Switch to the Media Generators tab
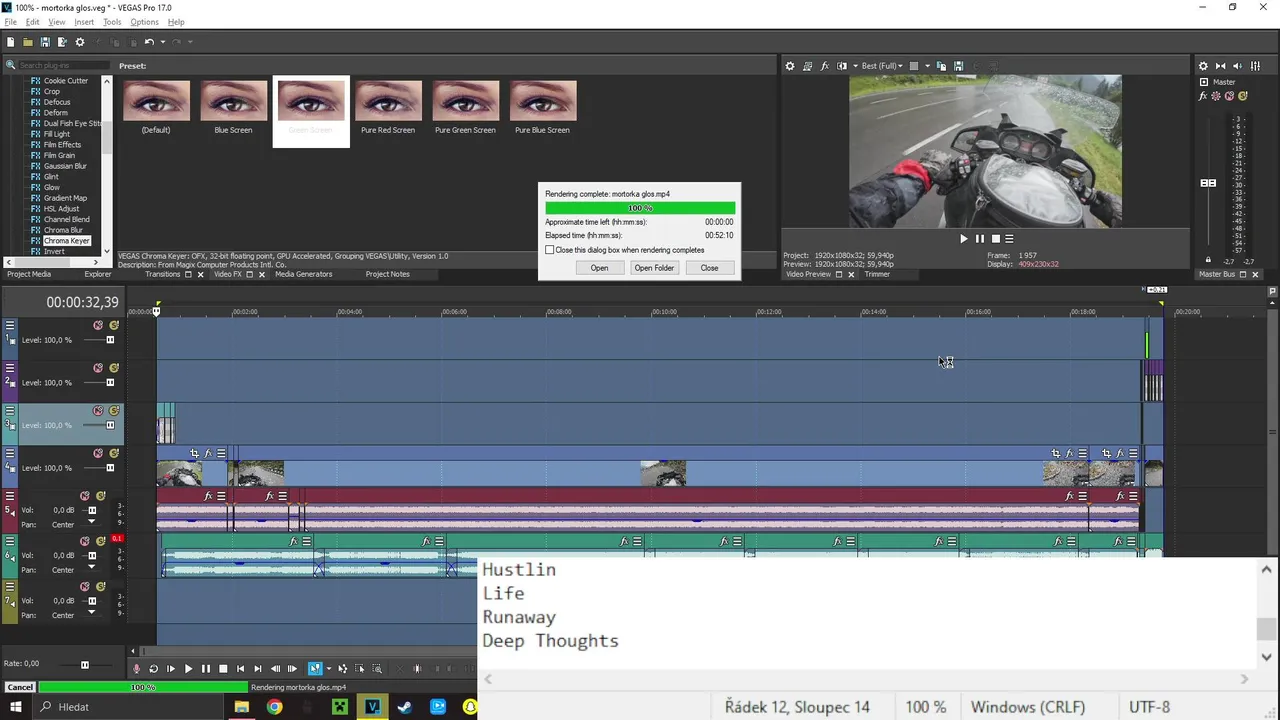 pos(304,274)
